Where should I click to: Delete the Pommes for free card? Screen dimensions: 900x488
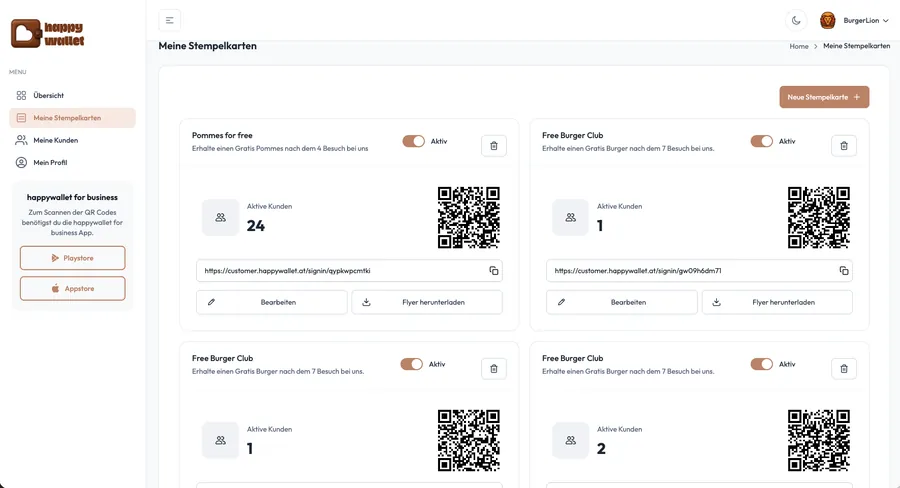pyautogui.click(x=494, y=146)
